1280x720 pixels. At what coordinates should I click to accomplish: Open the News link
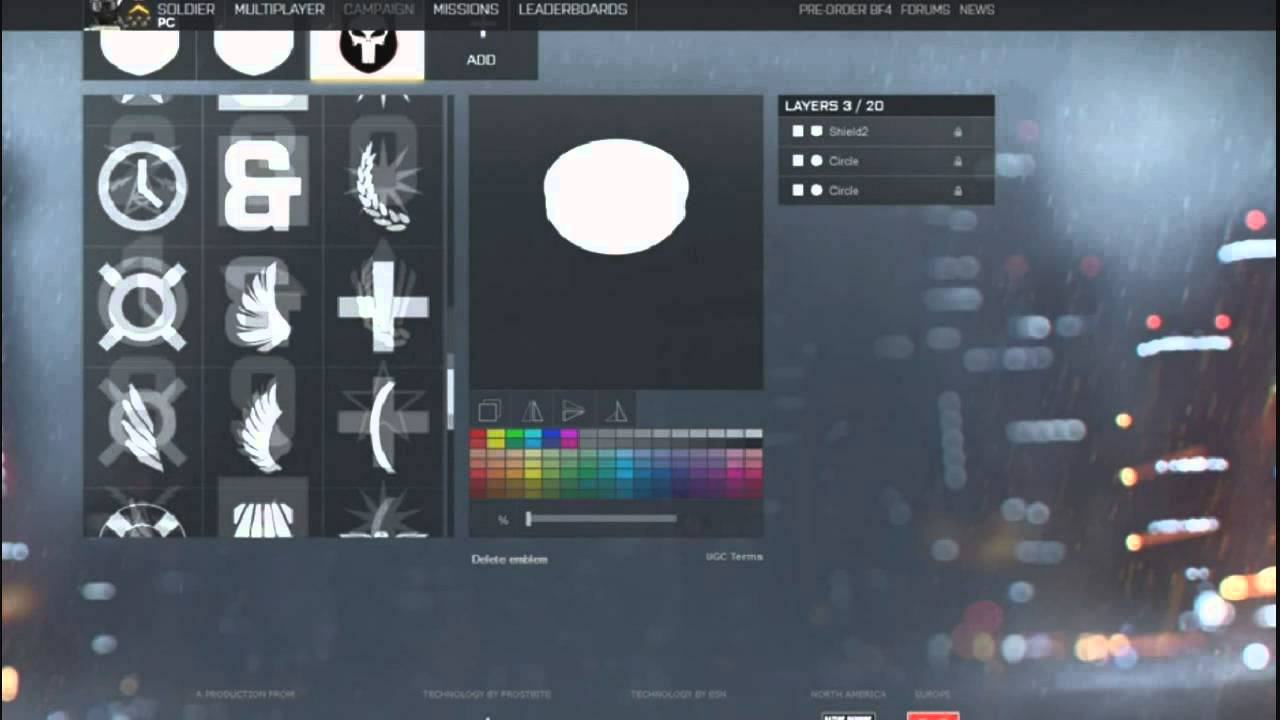coord(977,9)
